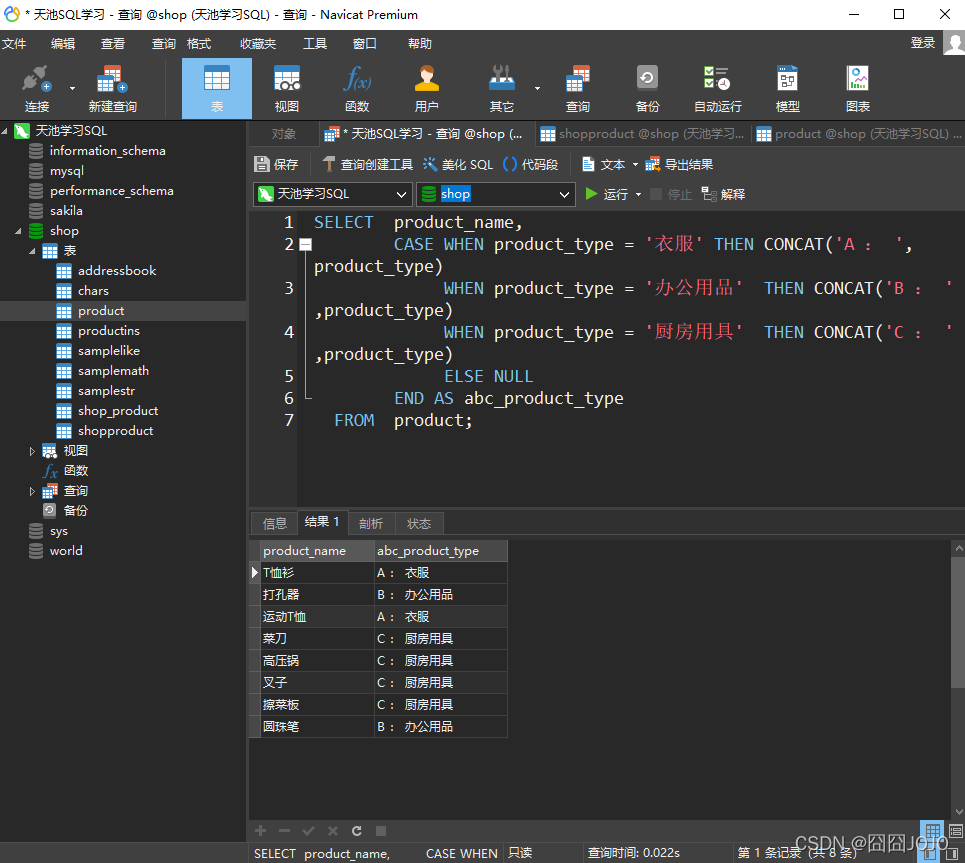
Task: Select the addressbook table
Action: pos(117,271)
